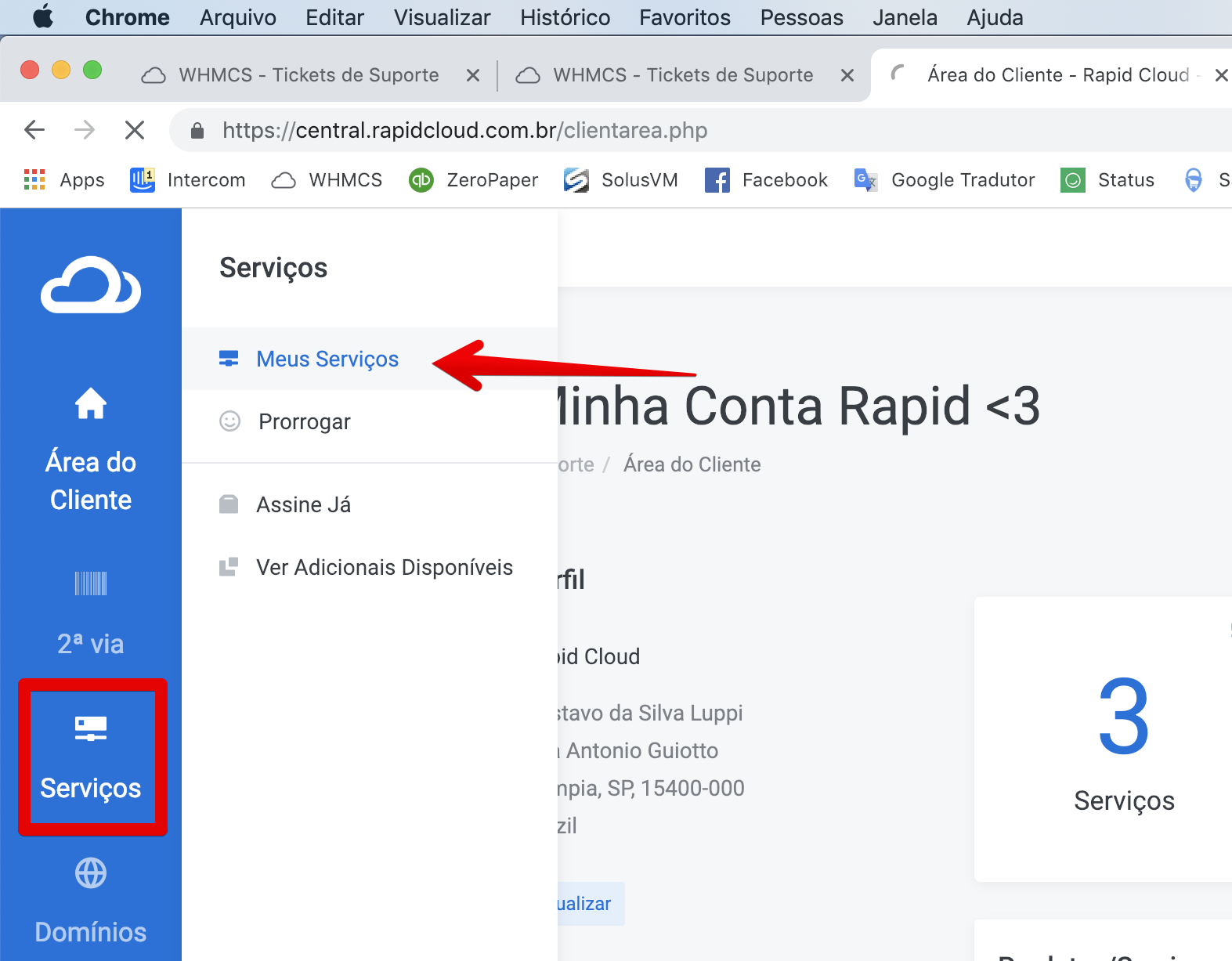This screenshot has height=961, width=1232.
Task: Click the partially hidden Atualizar button
Action: pyautogui.click(x=591, y=904)
